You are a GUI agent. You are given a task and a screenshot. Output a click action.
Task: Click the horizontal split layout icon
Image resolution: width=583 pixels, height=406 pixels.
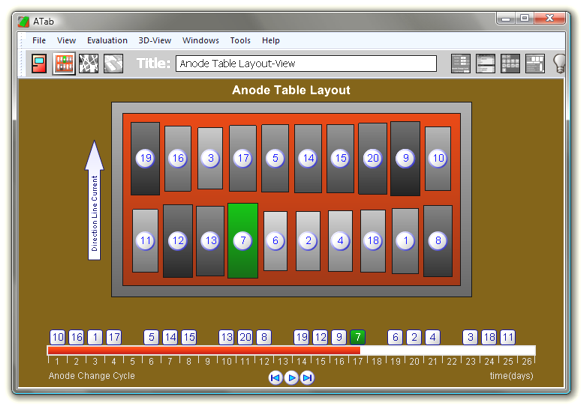pyautogui.click(x=486, y=64)
